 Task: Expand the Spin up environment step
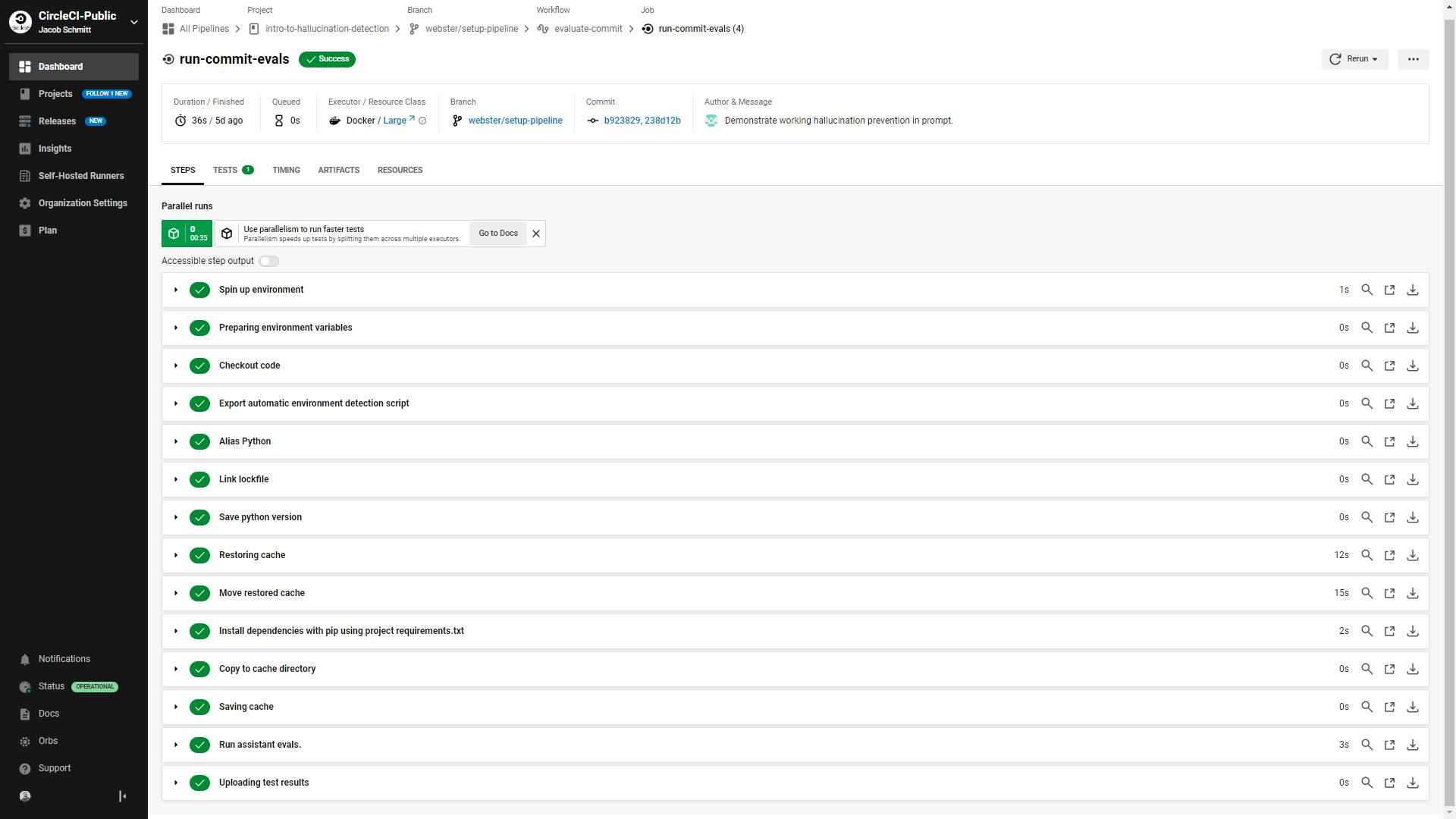tap(175, 290)
